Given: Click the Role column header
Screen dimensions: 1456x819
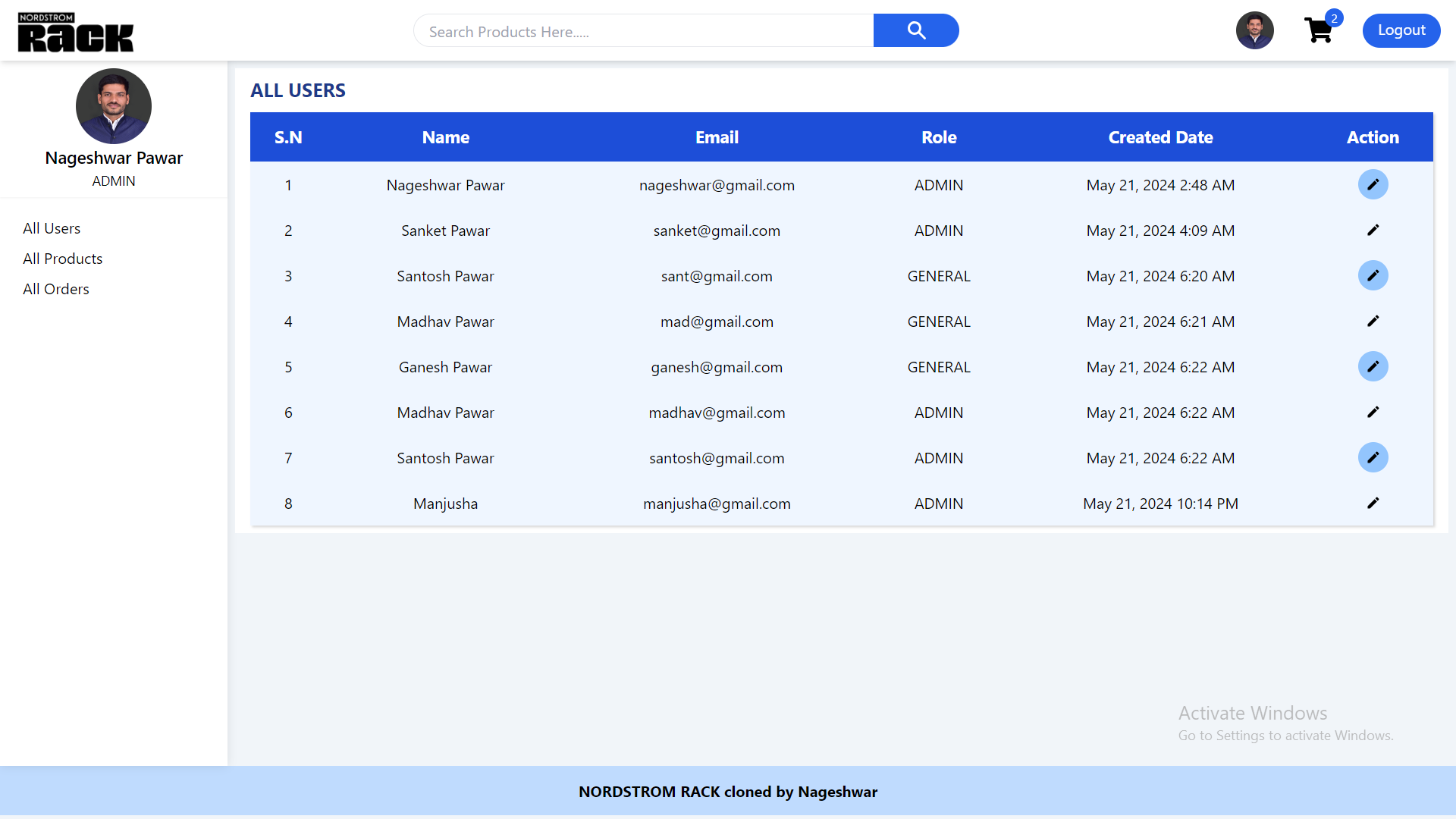Looking at the screenshot, I should [x=939, y=137].
